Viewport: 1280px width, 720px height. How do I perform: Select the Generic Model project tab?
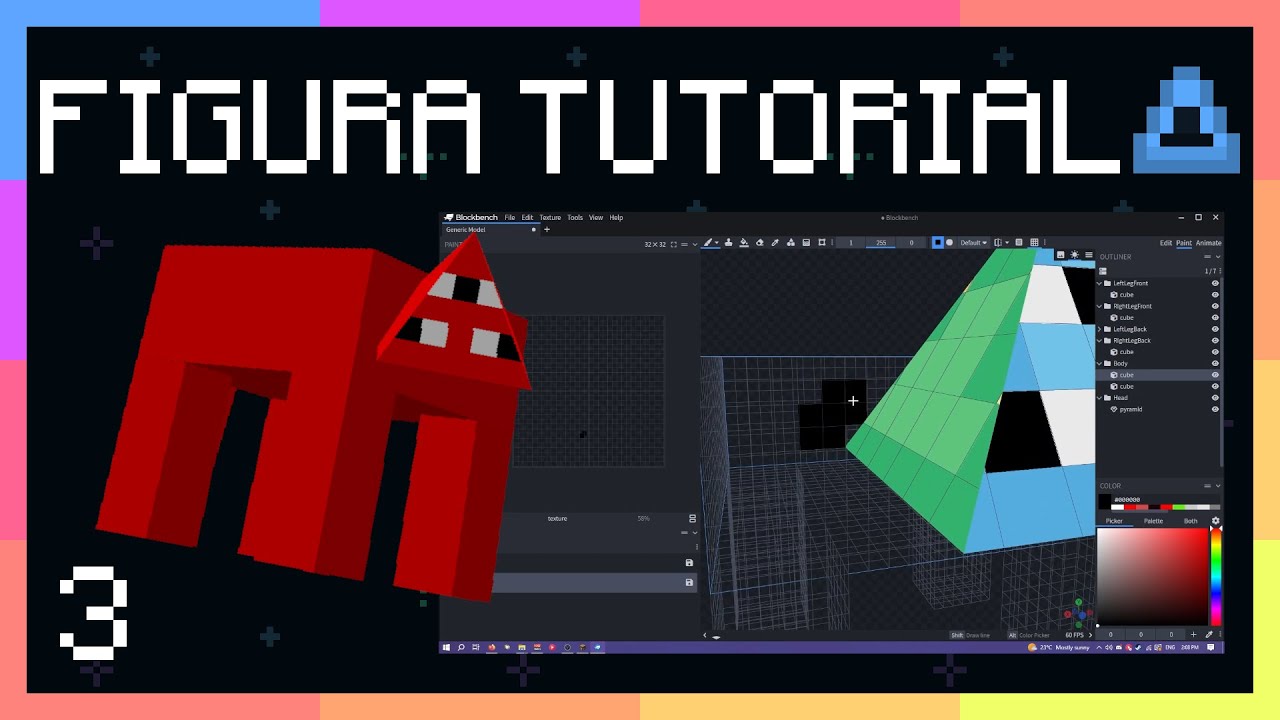[491, 229]
